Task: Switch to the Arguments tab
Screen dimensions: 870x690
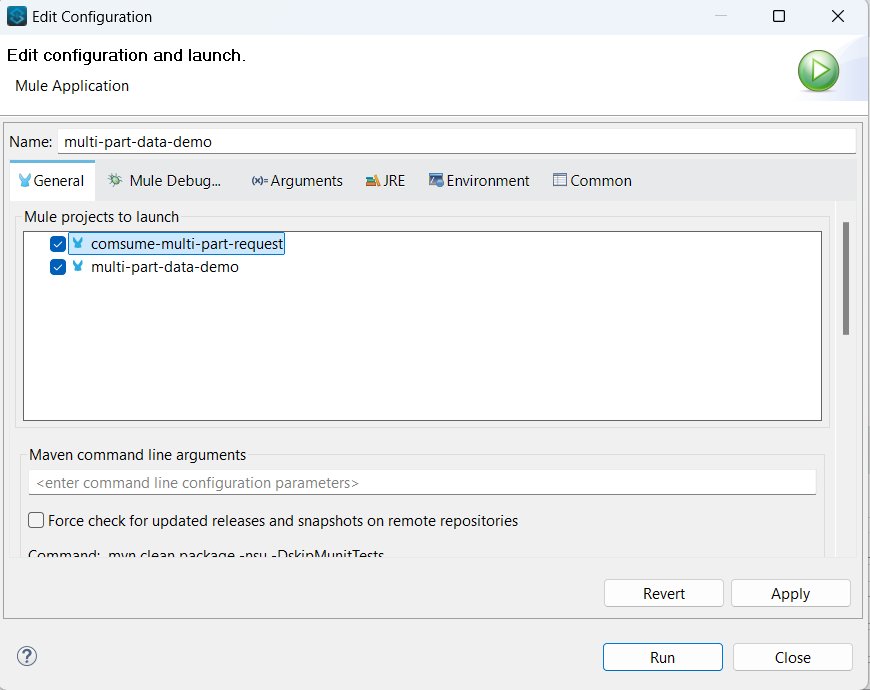Action: (x=297, y=181)
